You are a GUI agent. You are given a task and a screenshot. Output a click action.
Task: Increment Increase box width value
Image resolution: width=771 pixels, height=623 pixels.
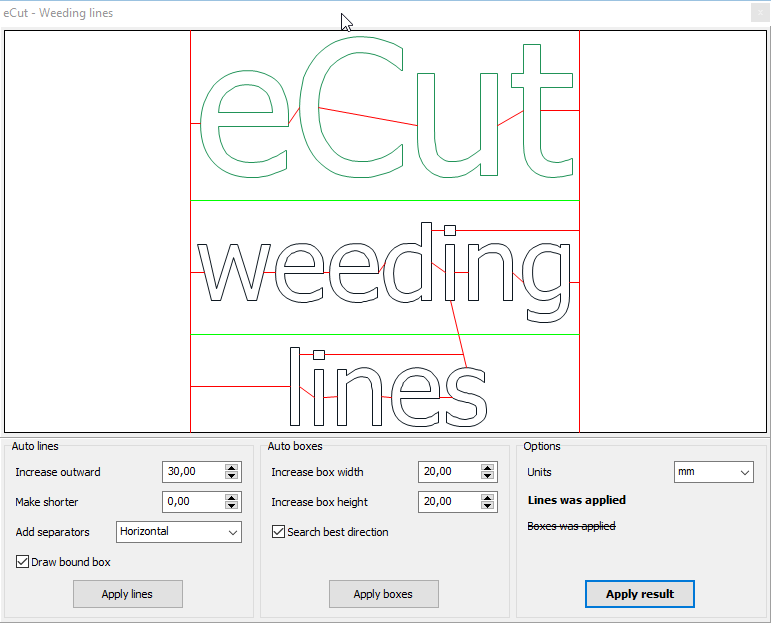487,468
